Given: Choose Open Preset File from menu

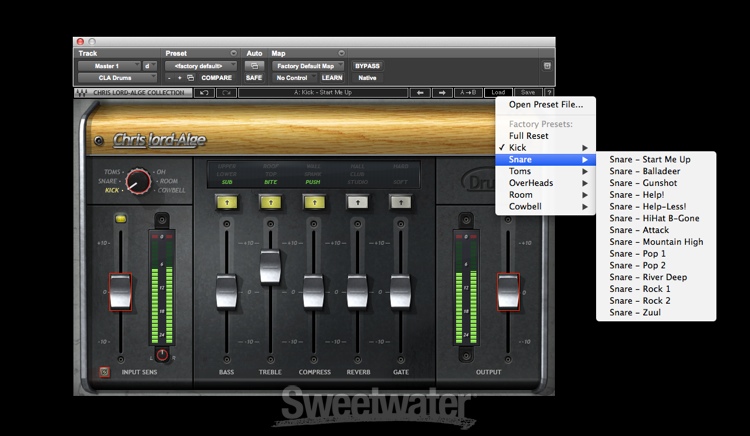Looking at the screenshot, I should point(545,105).
